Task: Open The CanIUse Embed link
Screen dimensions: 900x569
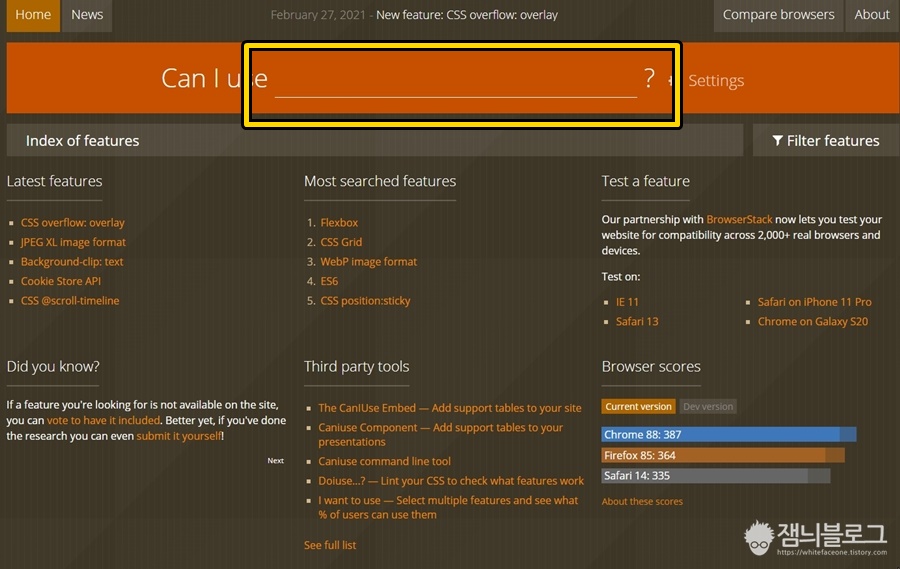Action: [450, 408]
